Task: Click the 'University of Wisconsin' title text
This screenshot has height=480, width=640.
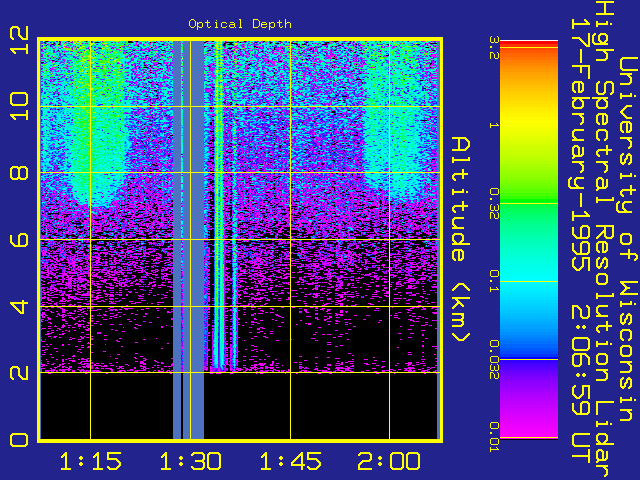Action: [629, 239]
